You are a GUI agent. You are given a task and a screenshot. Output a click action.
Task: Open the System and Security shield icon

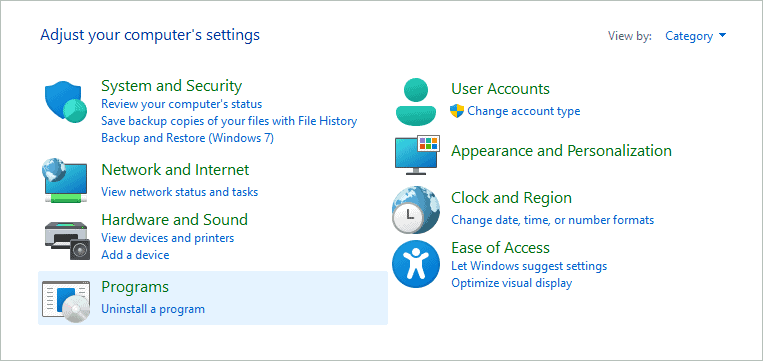[66, 103]
